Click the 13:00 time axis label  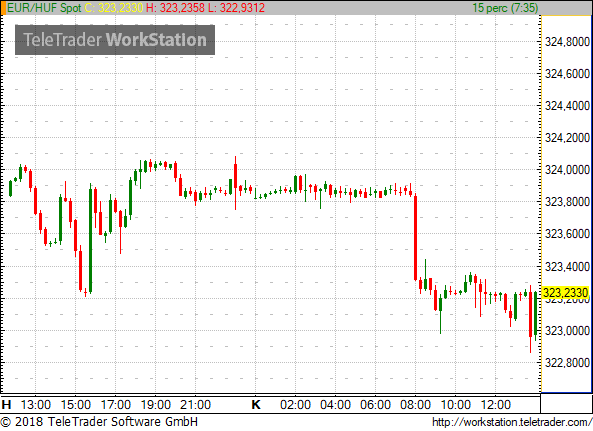point(36,405)
